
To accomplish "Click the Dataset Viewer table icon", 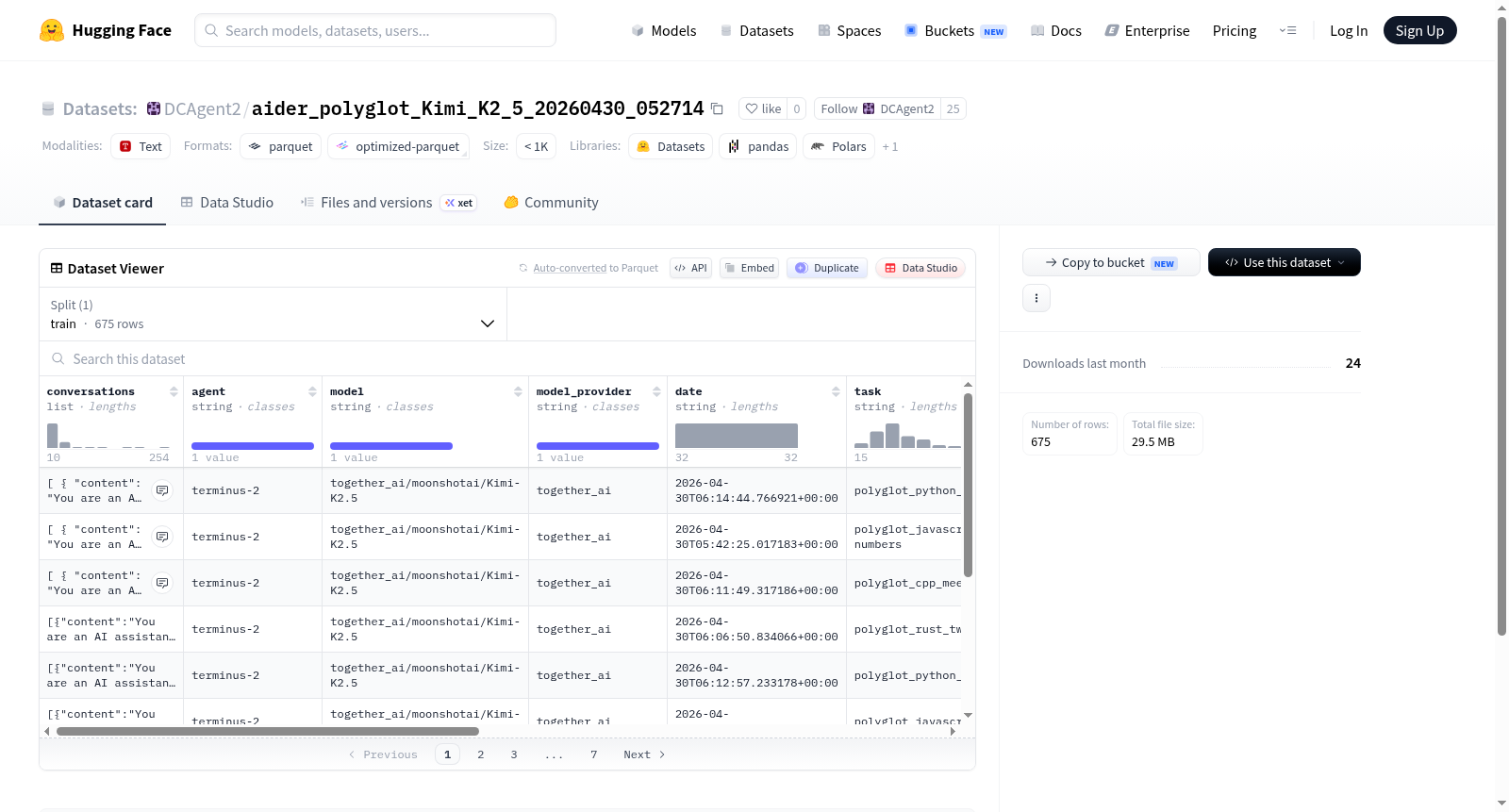I will coord(57,268).
